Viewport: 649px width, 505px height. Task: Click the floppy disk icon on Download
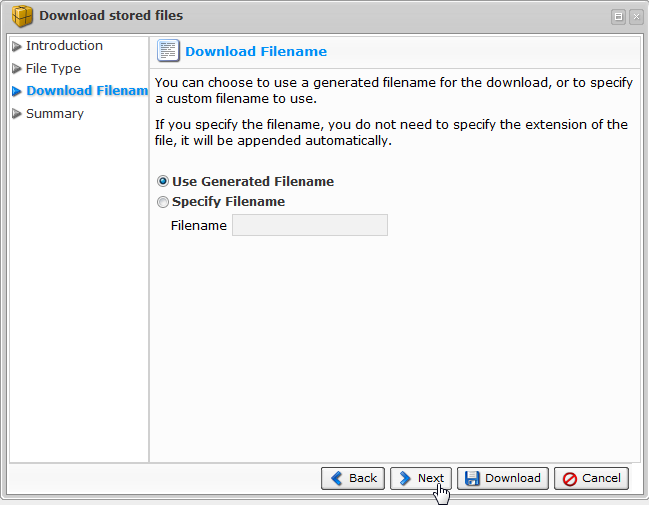click(x=472, y=478)
